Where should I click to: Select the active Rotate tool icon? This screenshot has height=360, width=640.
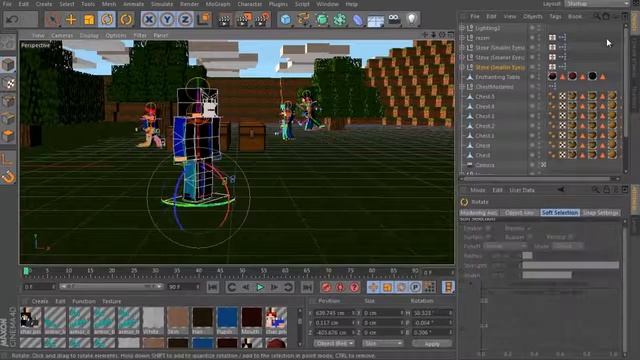pyautogui.click(x=107, y=19)
